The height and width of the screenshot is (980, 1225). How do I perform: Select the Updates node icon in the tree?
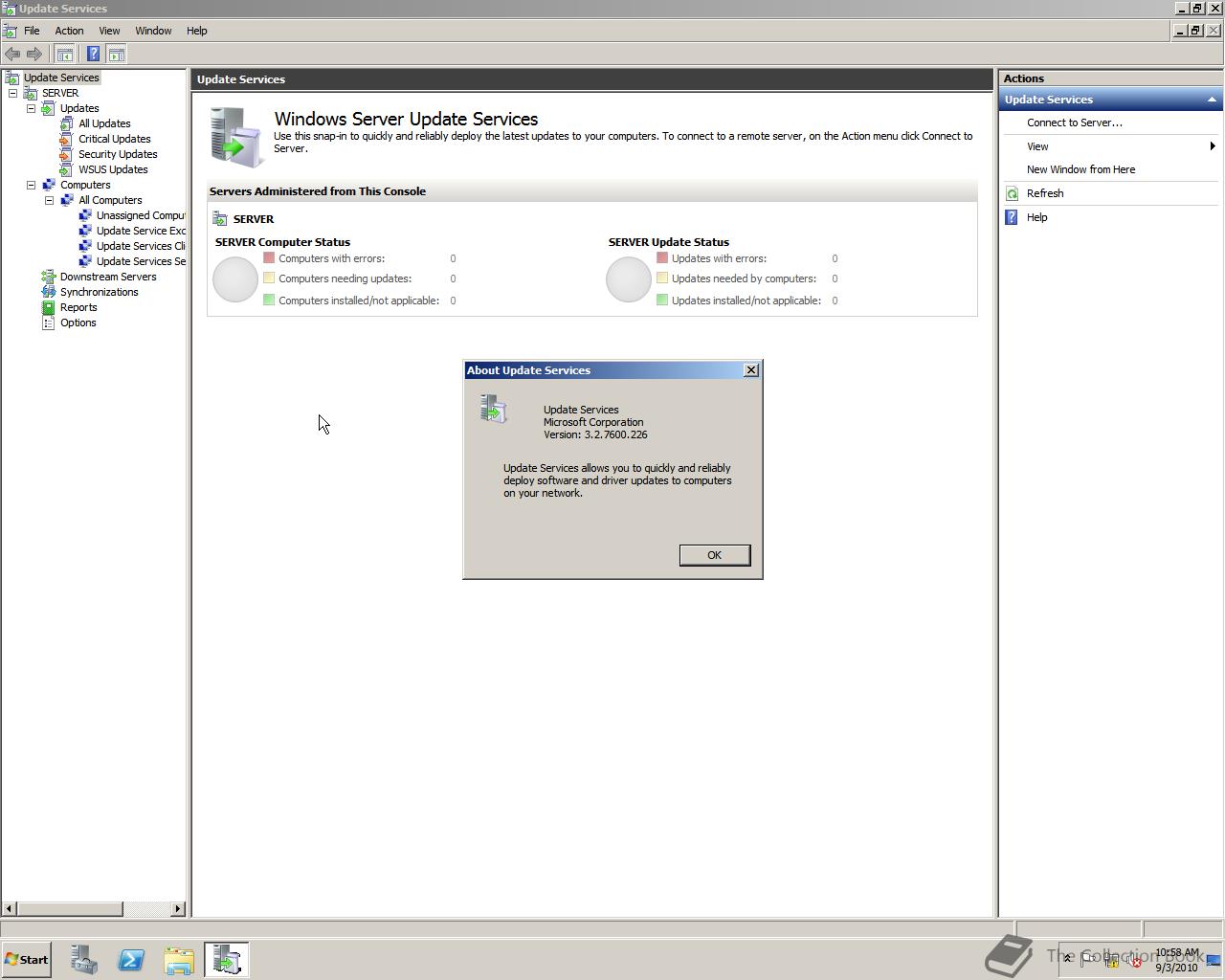click(x=49, y=108)
